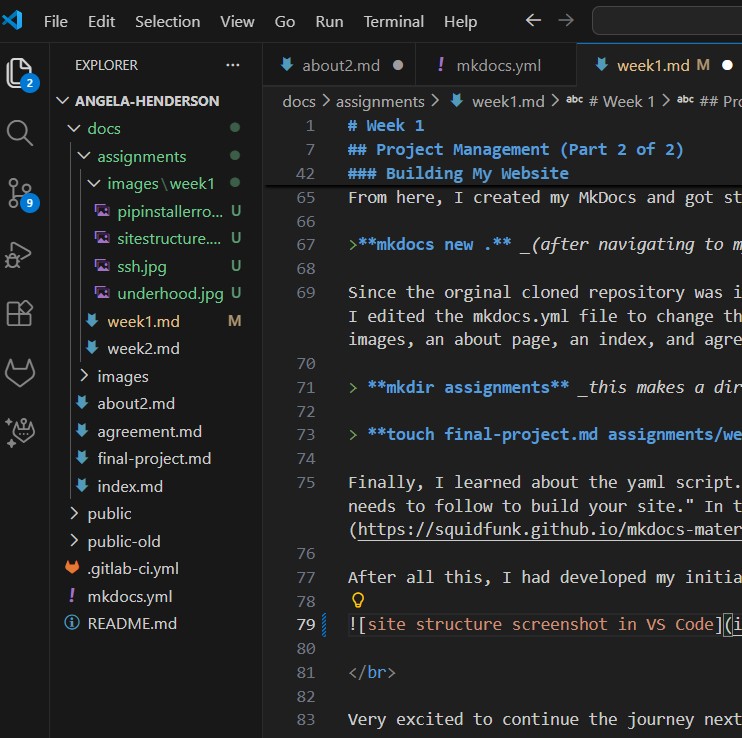Open the Selection menu

tap(168, 21)
